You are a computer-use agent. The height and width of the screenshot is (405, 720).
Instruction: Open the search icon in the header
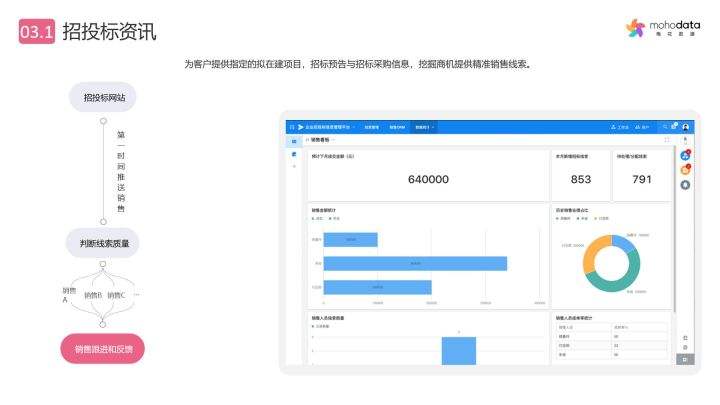[664, 127]
